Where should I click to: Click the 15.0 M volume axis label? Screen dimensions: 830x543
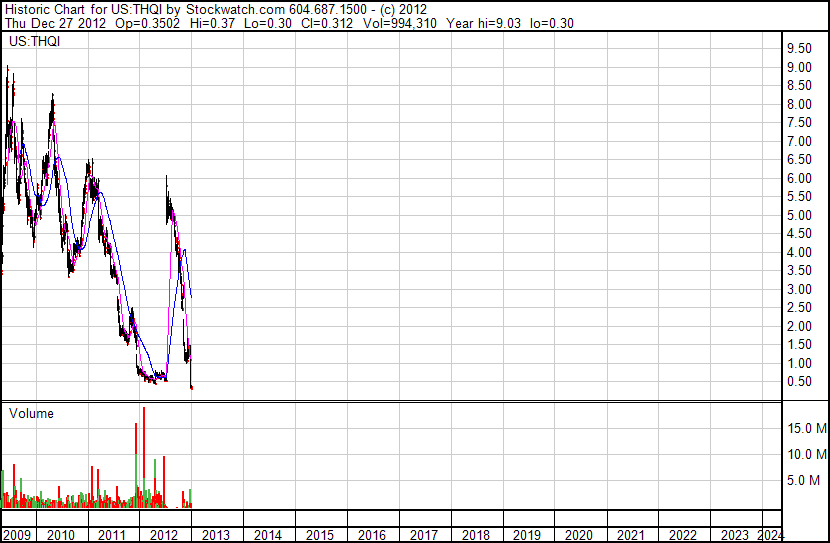coord(807,428)
